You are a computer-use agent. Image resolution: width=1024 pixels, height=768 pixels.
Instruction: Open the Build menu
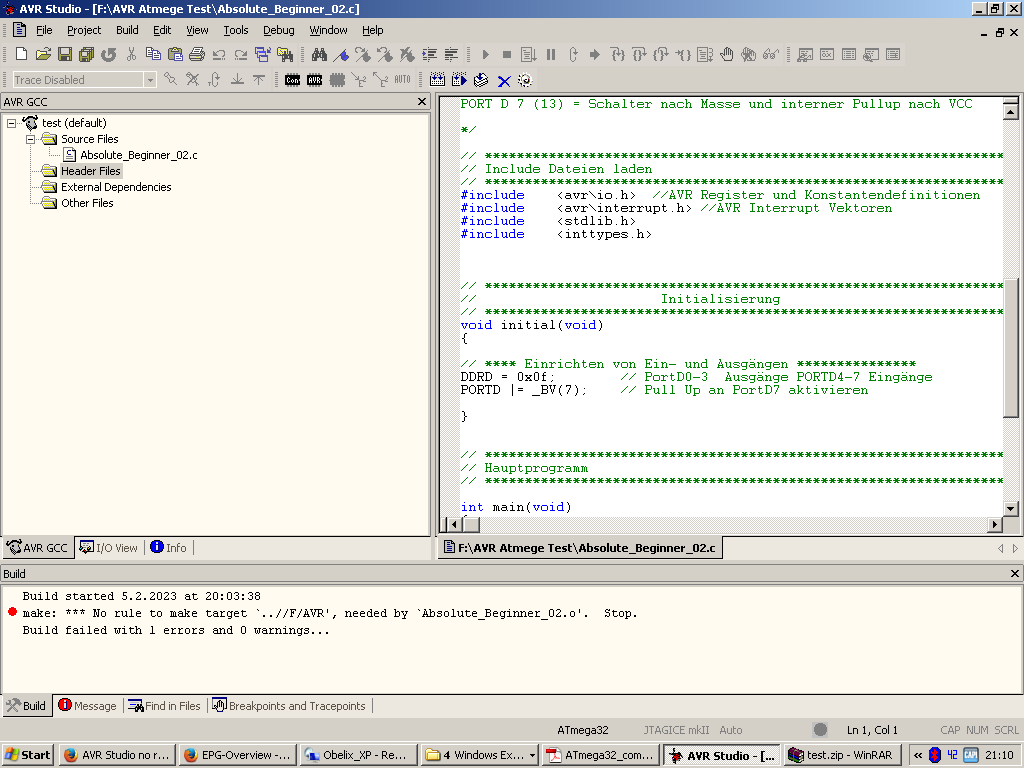coord(127,30)
